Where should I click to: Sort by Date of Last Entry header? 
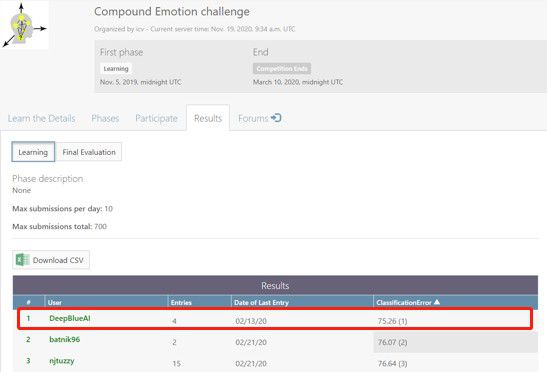click(261, 302)
